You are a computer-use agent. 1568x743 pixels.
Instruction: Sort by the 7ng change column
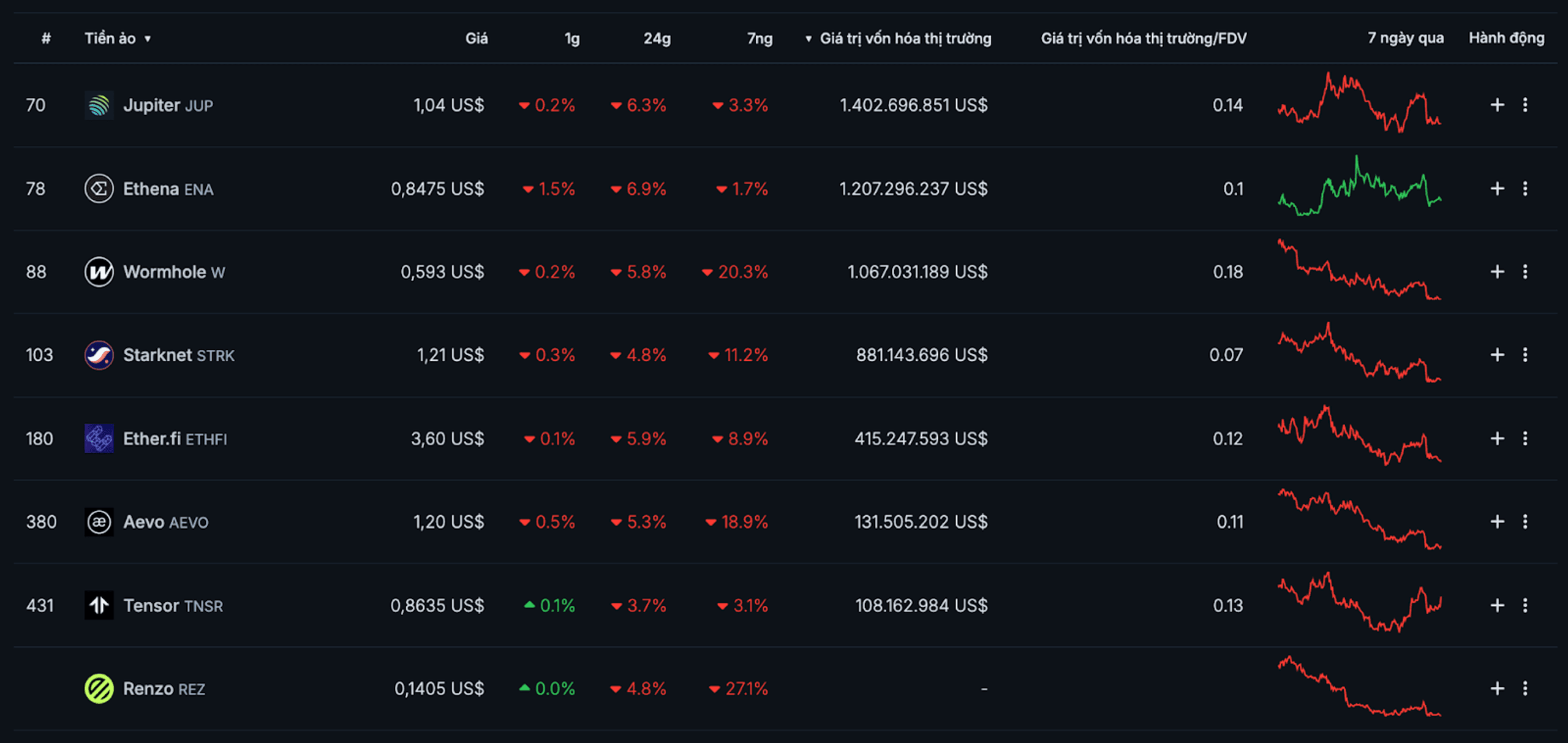coord(759,39)
